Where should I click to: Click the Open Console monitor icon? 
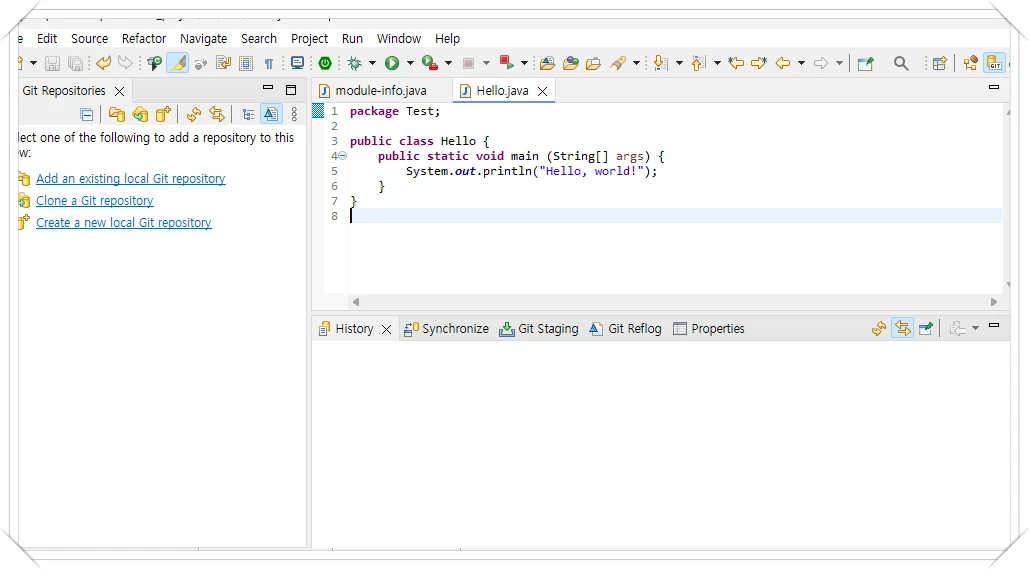tap(297, 63)
